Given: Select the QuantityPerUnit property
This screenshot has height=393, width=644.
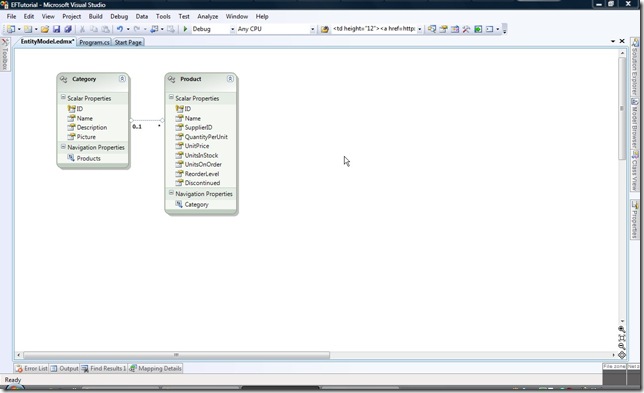Looking at the screenshot, I should coord(206,137).
